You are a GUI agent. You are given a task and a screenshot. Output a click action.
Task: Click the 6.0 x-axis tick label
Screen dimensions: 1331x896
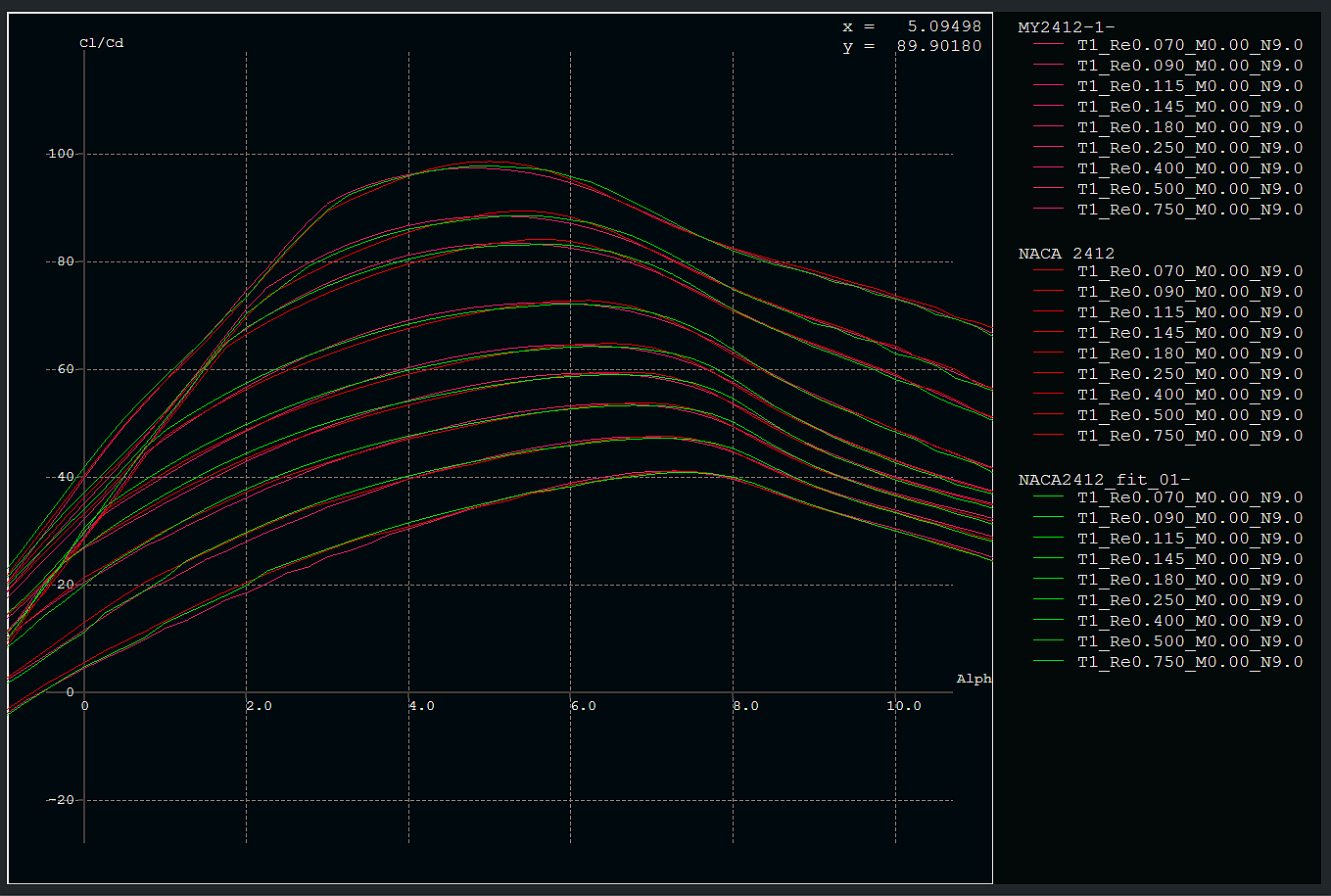tap(584, 705)
